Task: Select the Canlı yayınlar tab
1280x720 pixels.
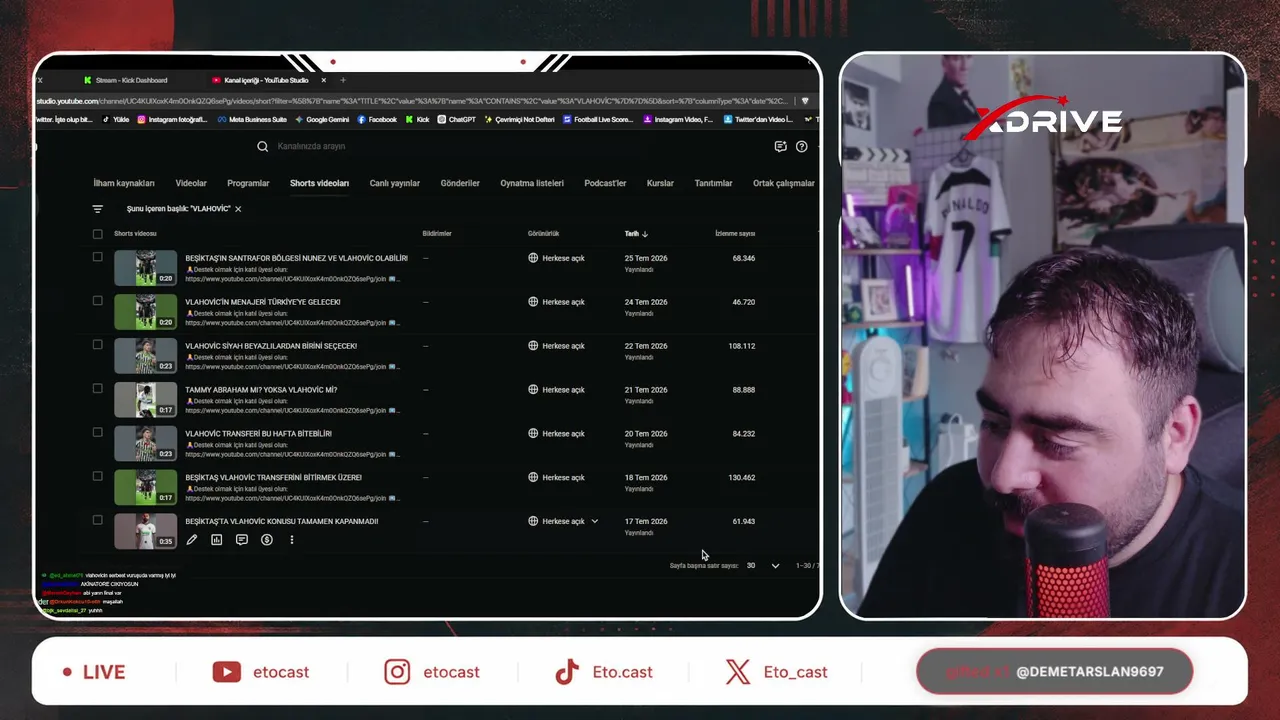Action: tap(395, 183)
